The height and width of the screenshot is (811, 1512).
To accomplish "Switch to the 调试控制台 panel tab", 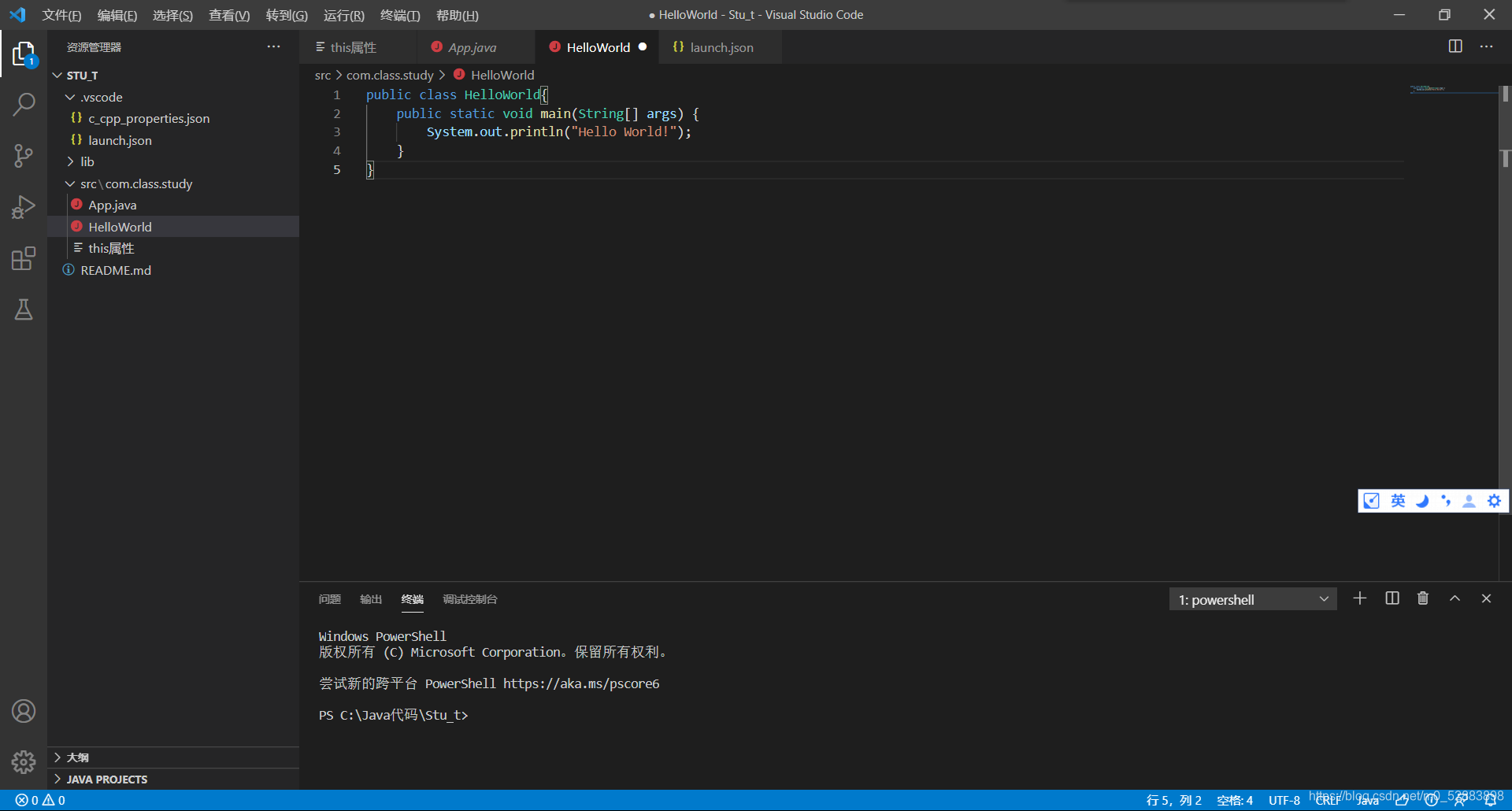I will tap(470, 599).
